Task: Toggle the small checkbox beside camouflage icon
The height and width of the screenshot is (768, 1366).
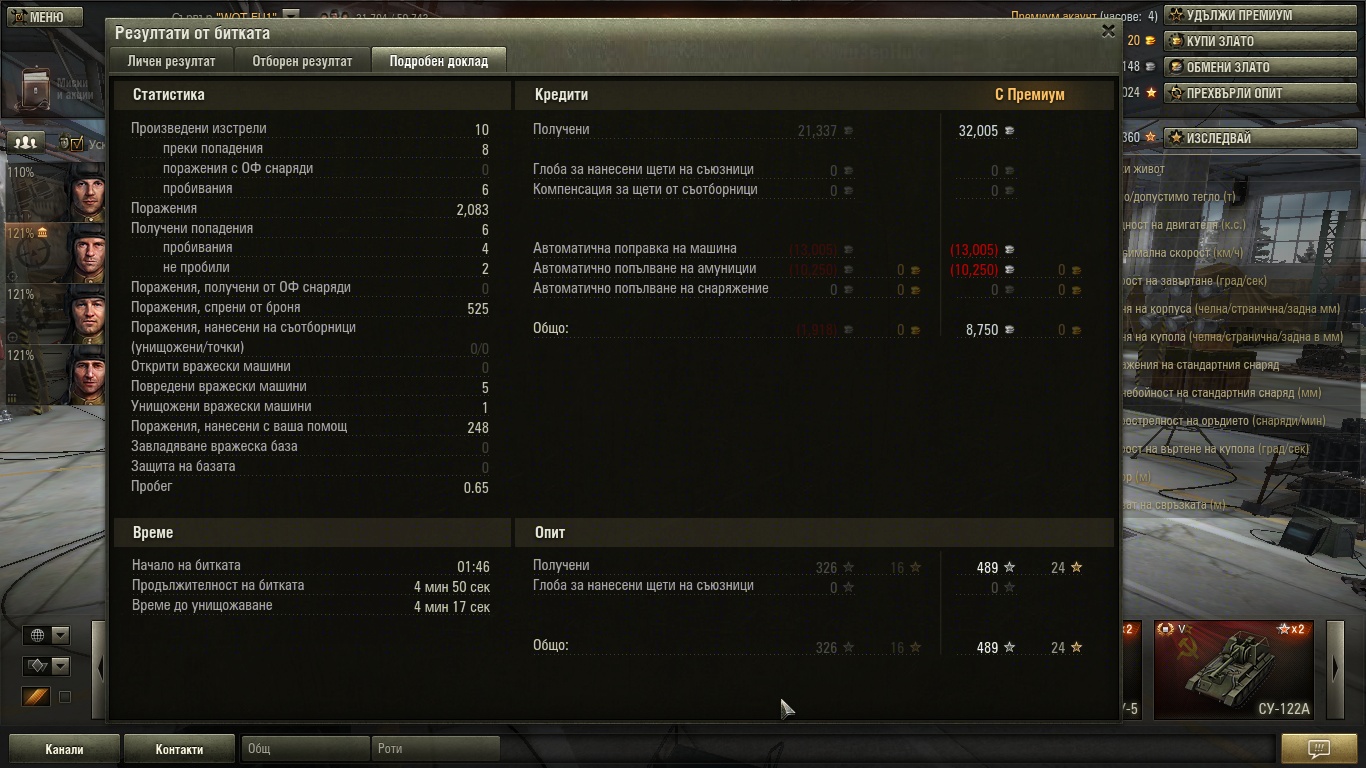Action: (x=65, y=697)
